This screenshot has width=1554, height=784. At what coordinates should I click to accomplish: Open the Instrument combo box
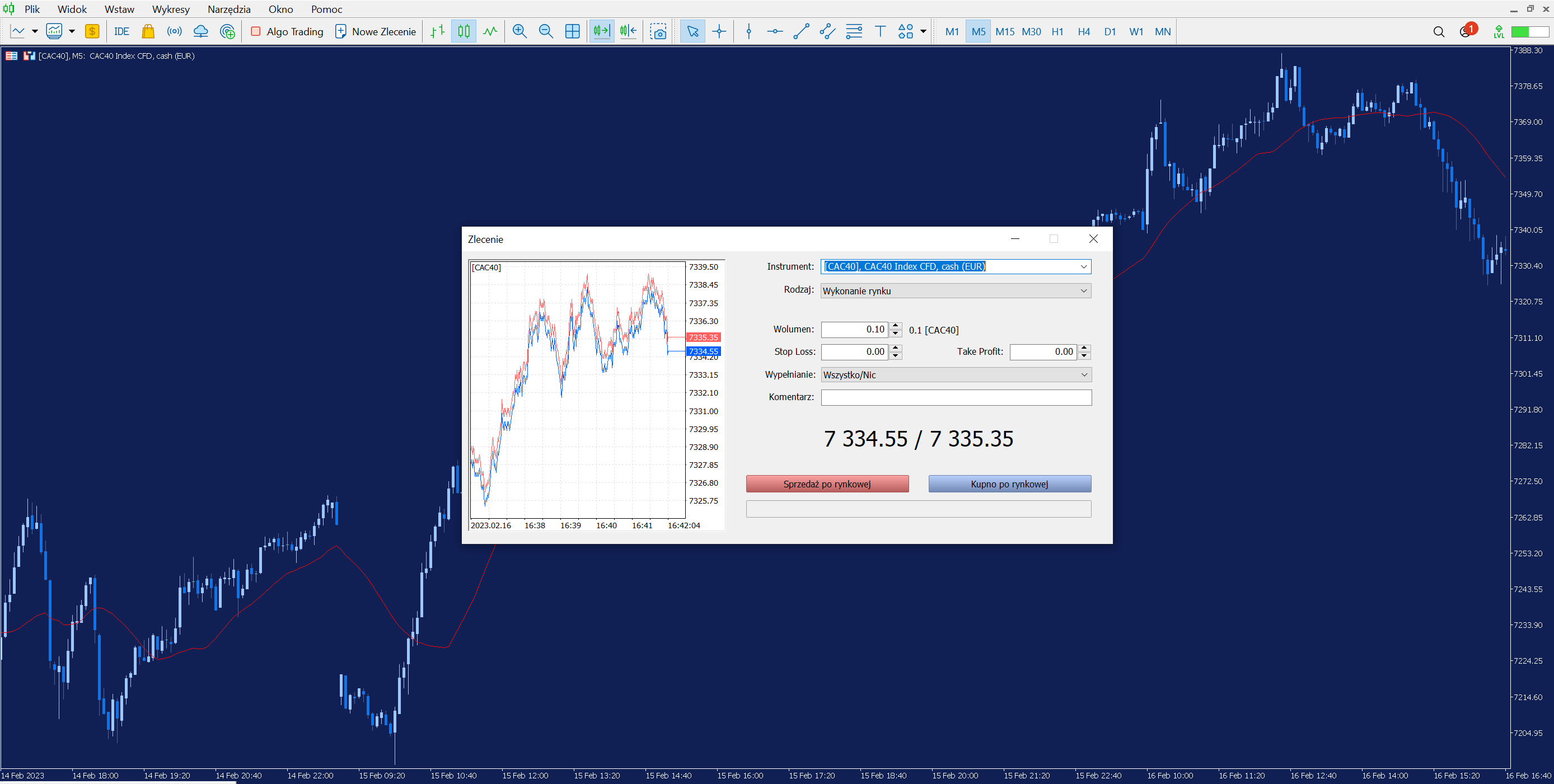click(956, 266)
